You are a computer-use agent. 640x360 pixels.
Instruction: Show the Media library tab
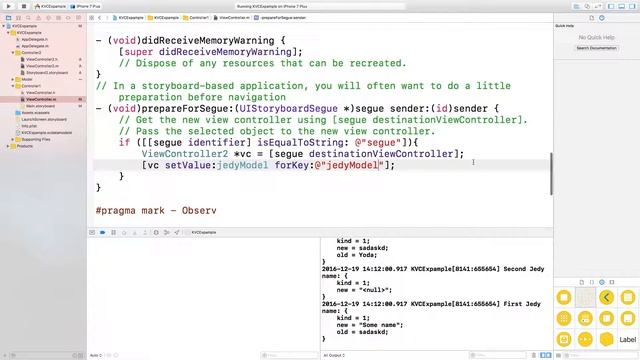[x=611, y=282]
